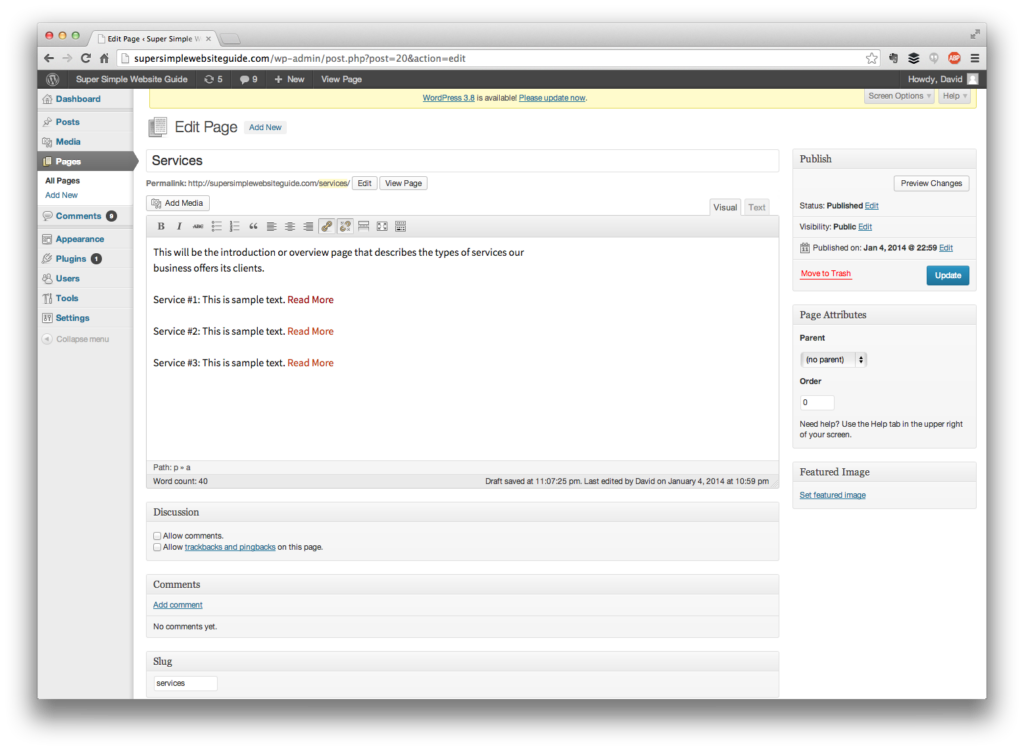Expand Screen Options panel
The width and height of the screenshot is (1024, 751).
pyautogui.click(x=899, y=96)
